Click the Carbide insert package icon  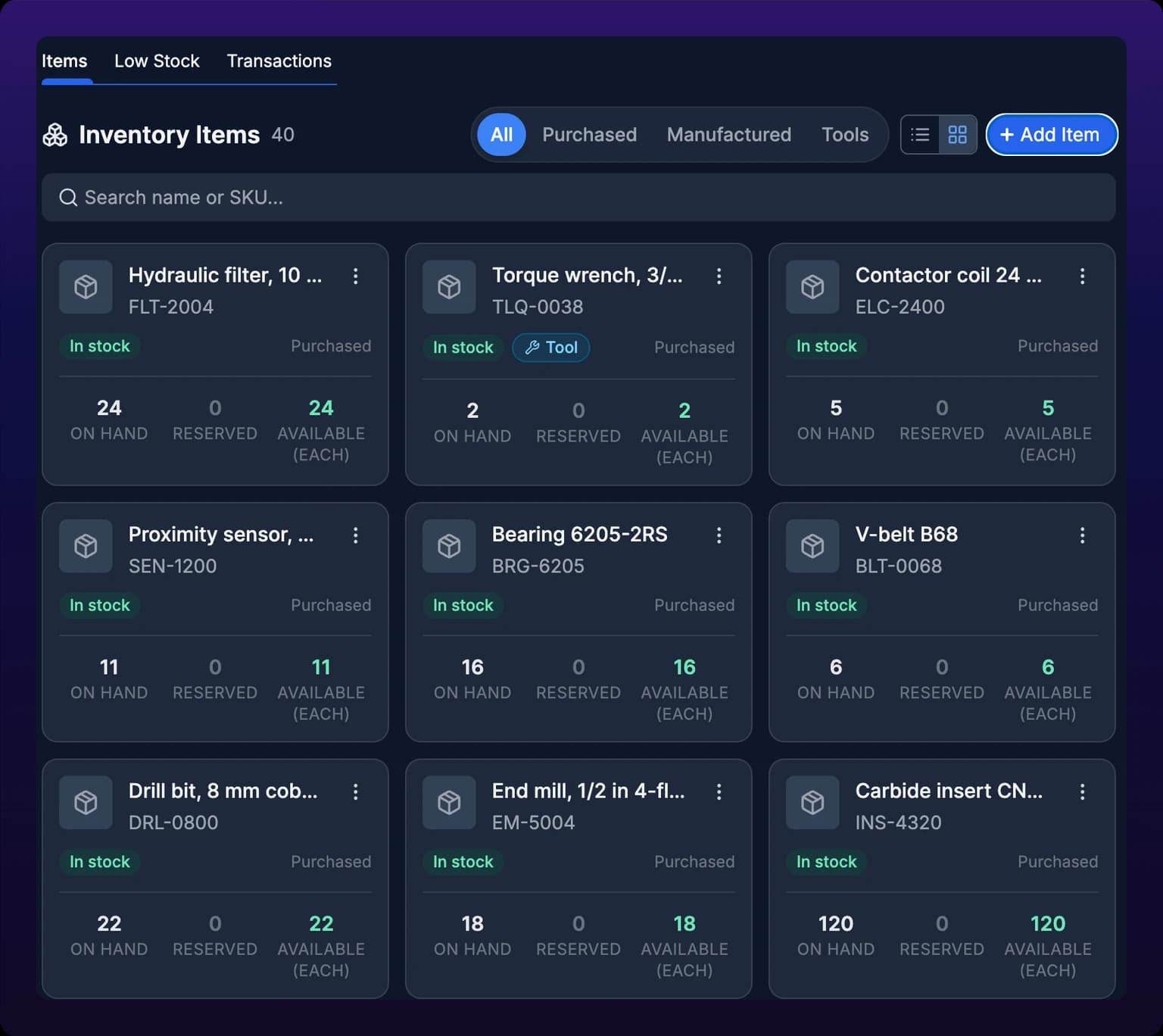tap(812, 803)
